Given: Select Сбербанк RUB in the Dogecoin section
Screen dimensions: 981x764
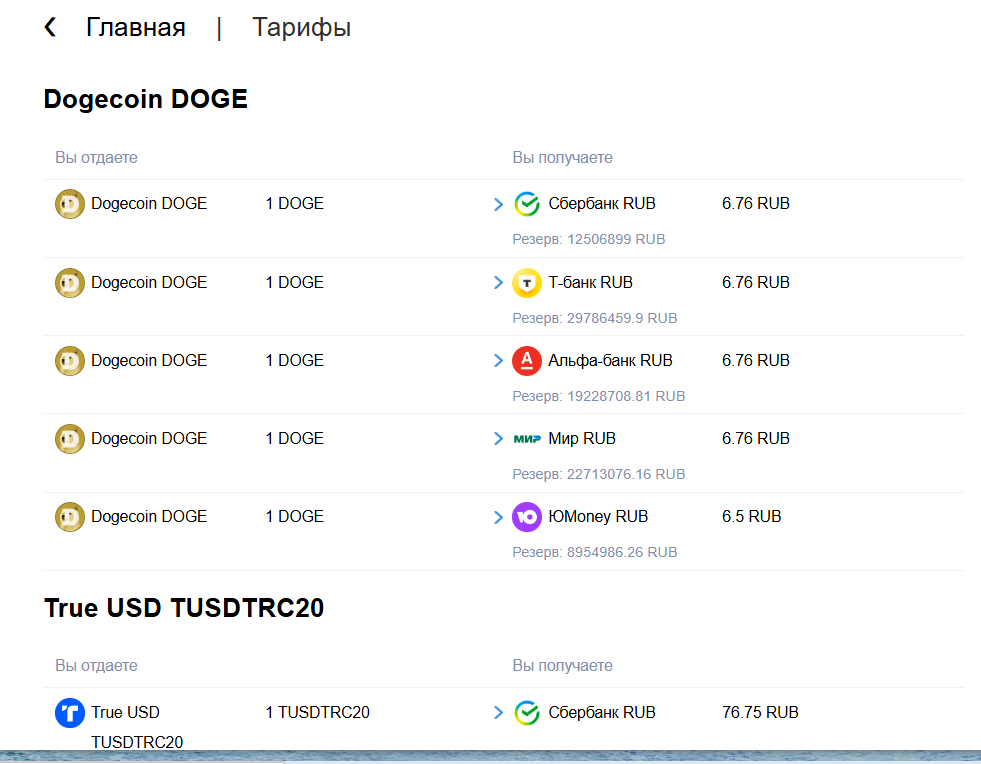Looking at the screenshot, I should [x=602, y=203].
